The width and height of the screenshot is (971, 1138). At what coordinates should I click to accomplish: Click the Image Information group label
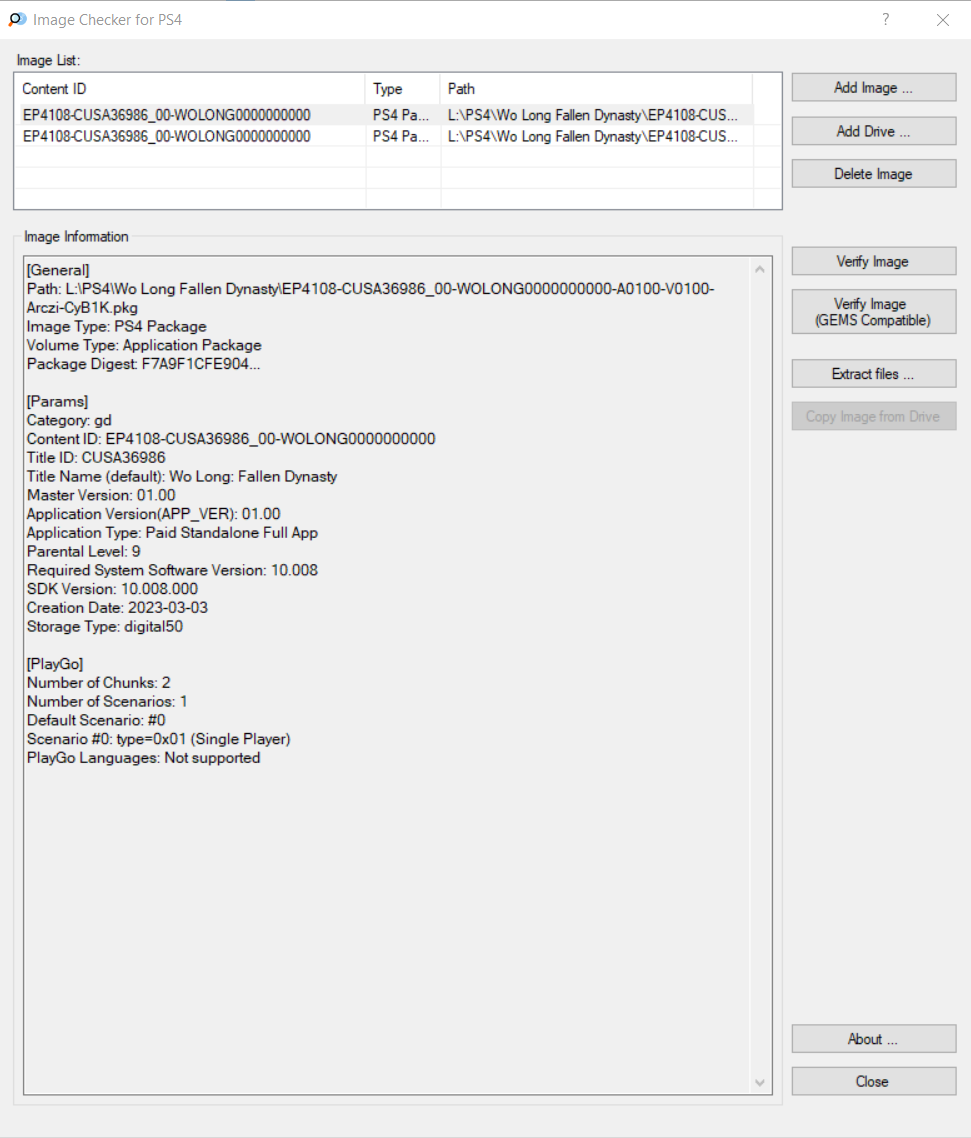(x=76, y=237)
